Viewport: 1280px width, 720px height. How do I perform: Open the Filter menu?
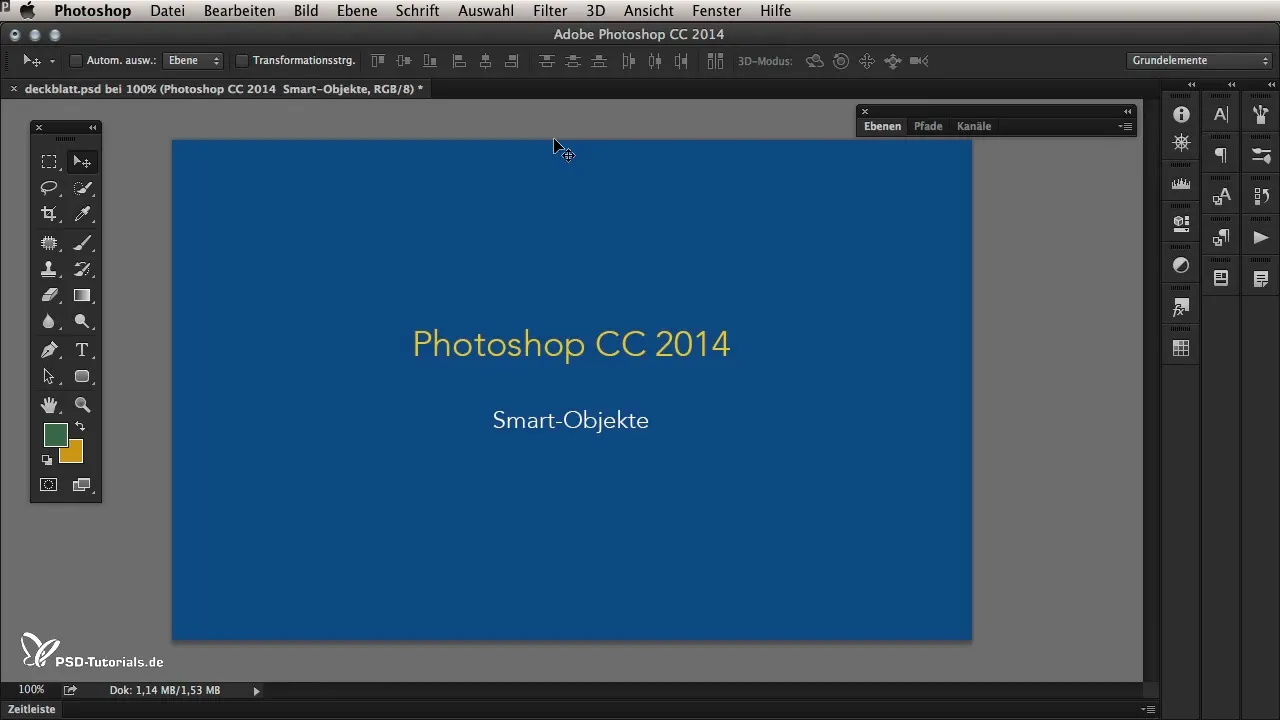550,11
